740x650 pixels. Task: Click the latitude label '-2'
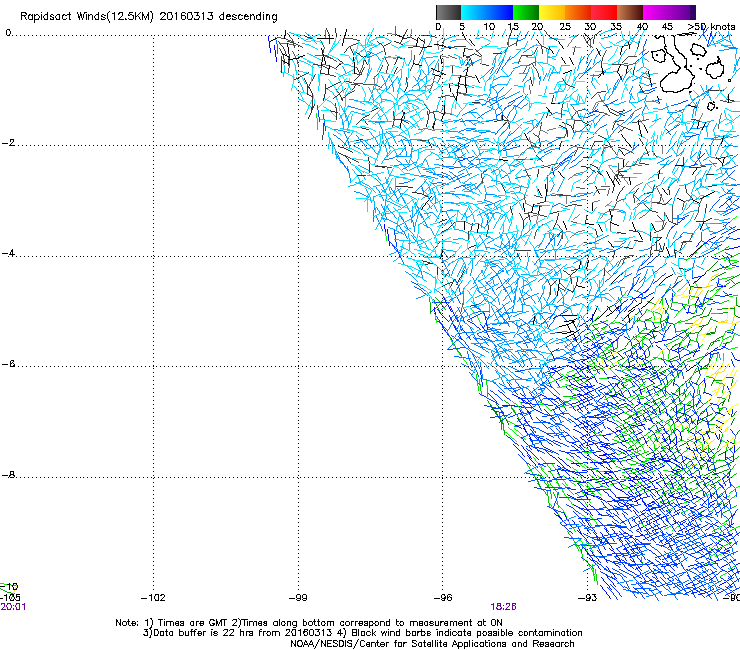coord(8,143)
